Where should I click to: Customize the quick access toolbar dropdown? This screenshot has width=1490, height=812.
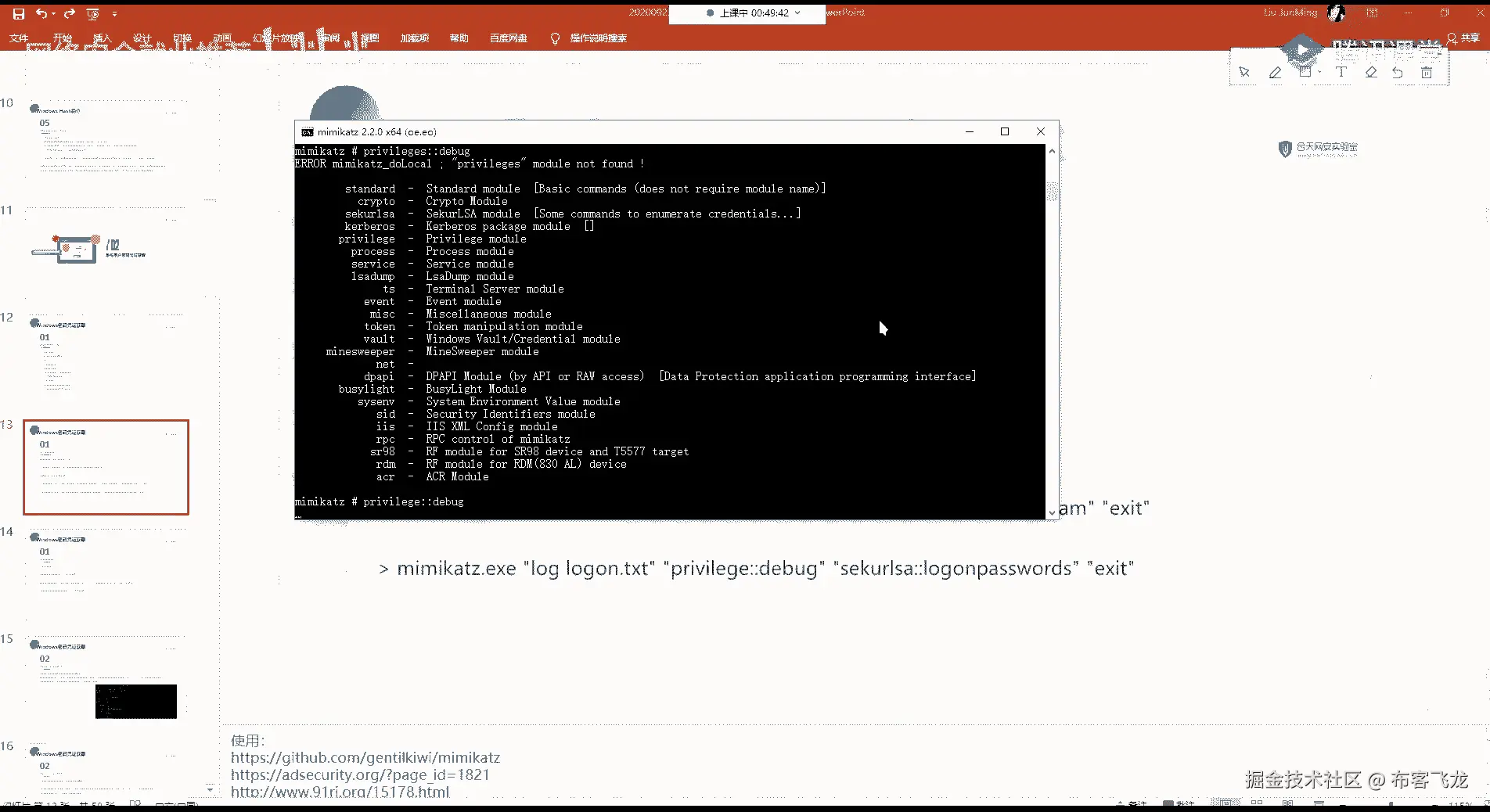pos(114,14)
